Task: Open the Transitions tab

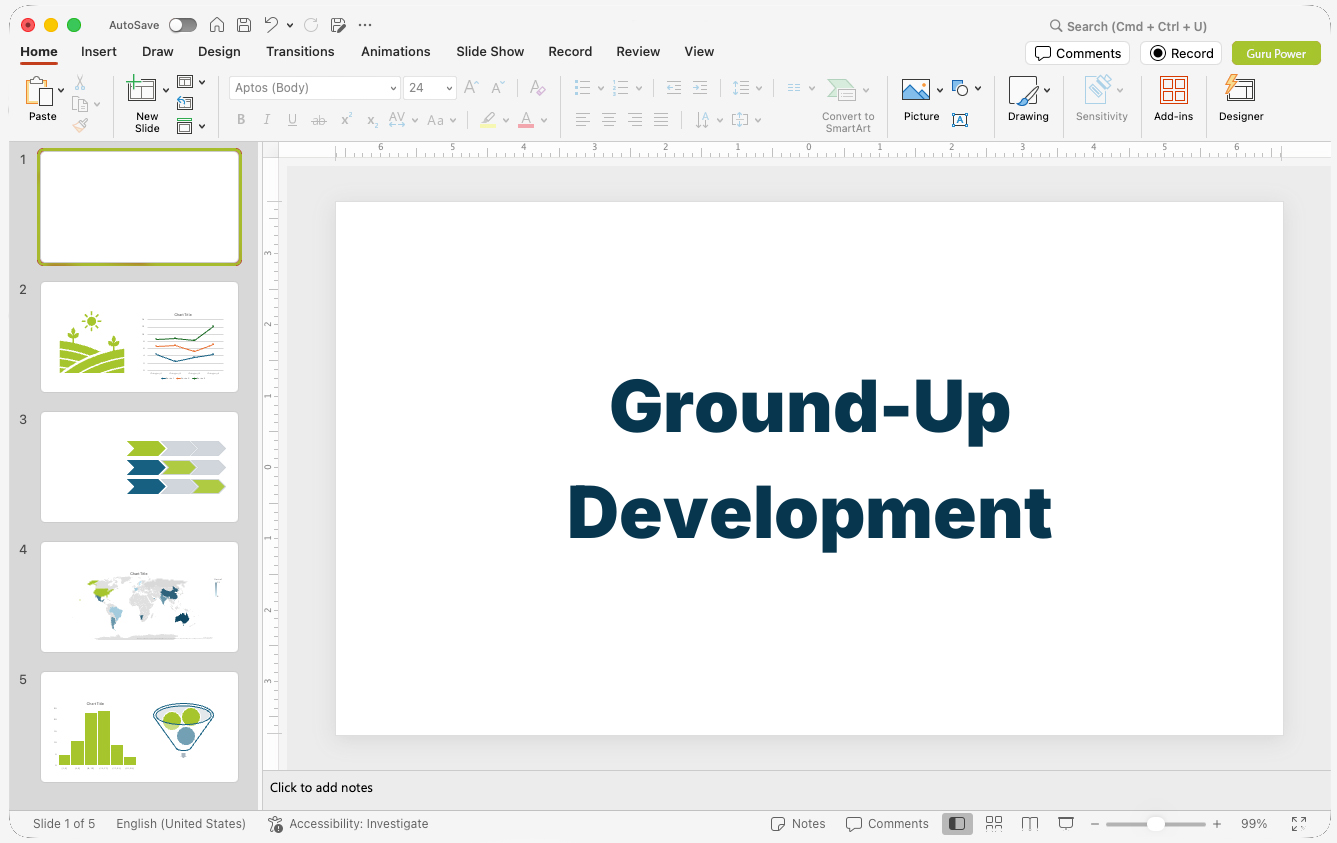Action: (300, 51)
